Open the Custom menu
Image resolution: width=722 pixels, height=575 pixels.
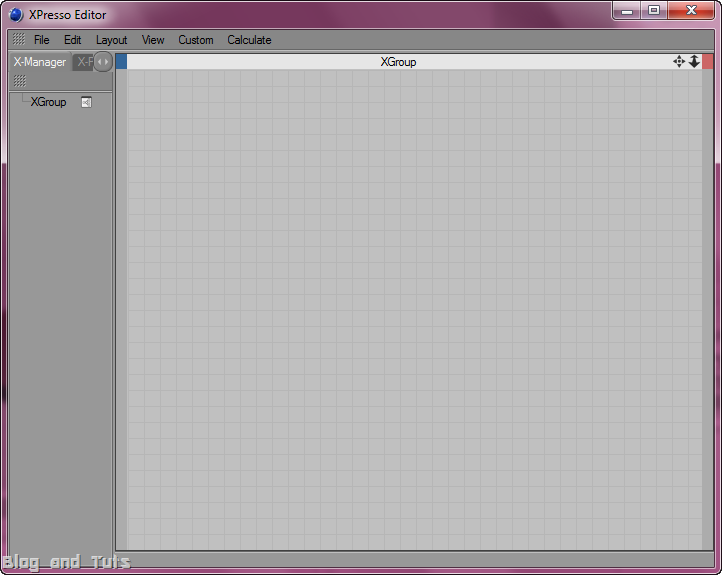(196, 40)
